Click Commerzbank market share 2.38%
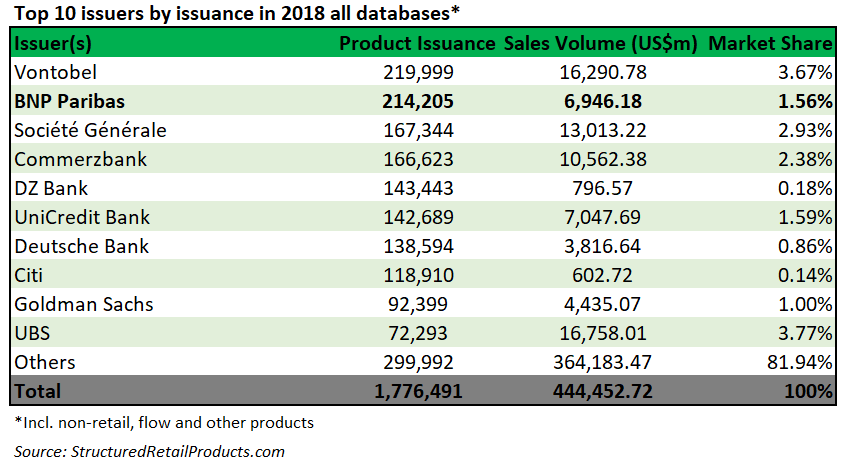Screen dimensions: 843x463 805,160
